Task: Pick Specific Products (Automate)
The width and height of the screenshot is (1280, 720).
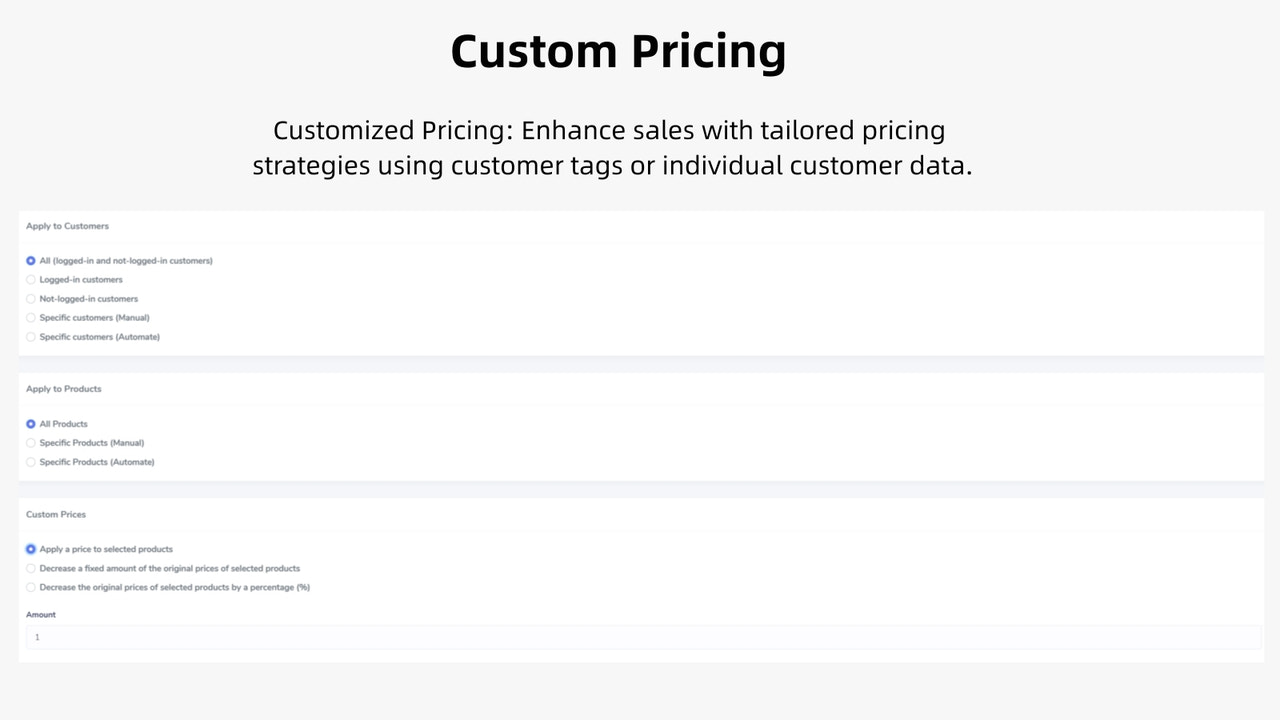Action: coord(96,461)
